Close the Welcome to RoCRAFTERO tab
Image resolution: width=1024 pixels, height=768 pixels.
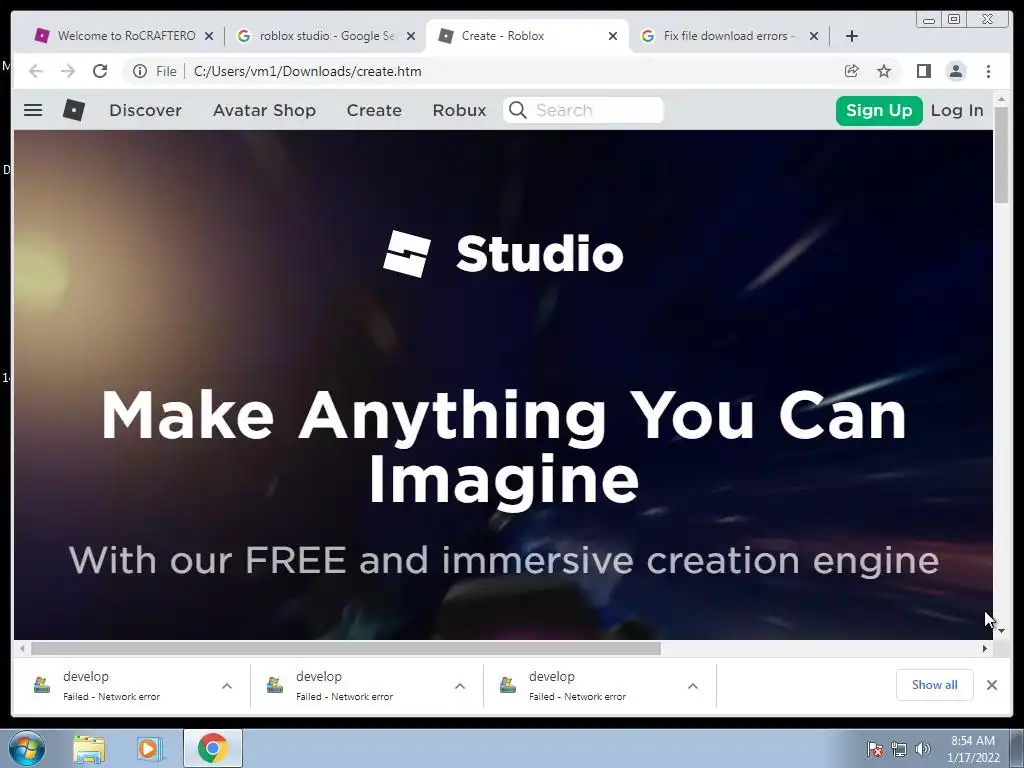click(209, 36)
